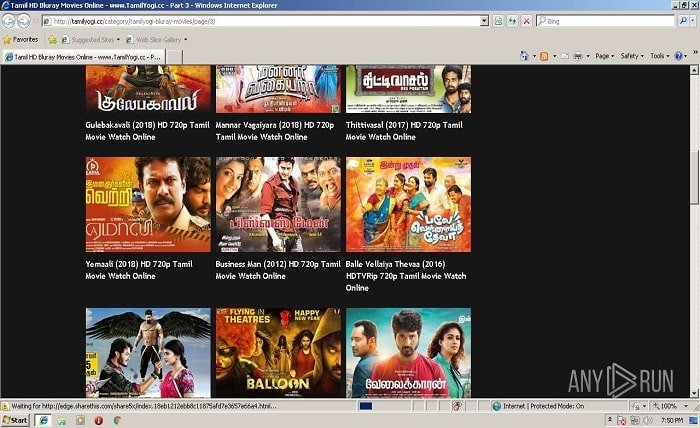
Task: Open the Safety menu dropdown
Action: [x=632, y=56]
